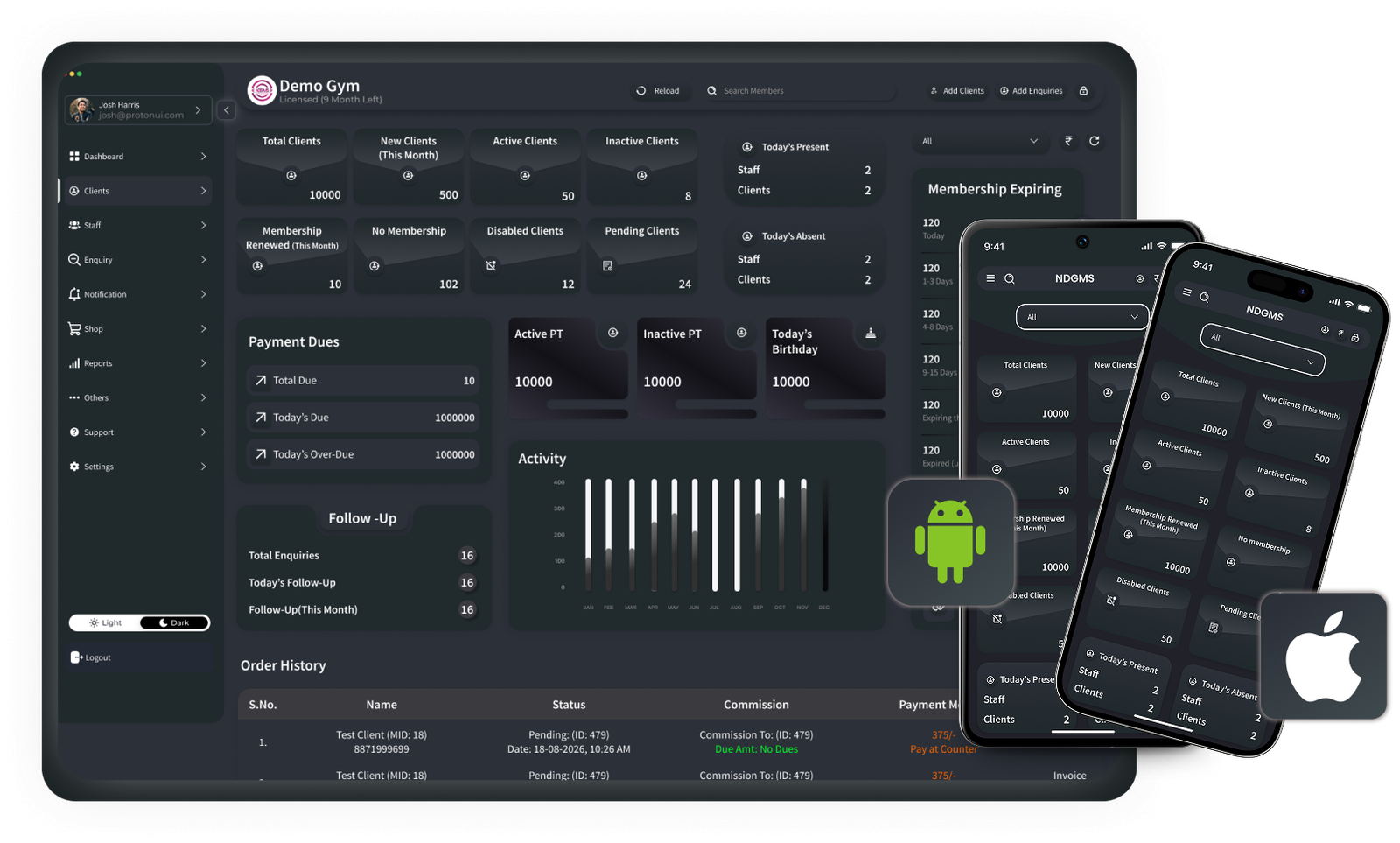Viewport: 1400px width, 843px height.
Task: Click Josh Harris profile avatar
Action: (x=81, y=109)
